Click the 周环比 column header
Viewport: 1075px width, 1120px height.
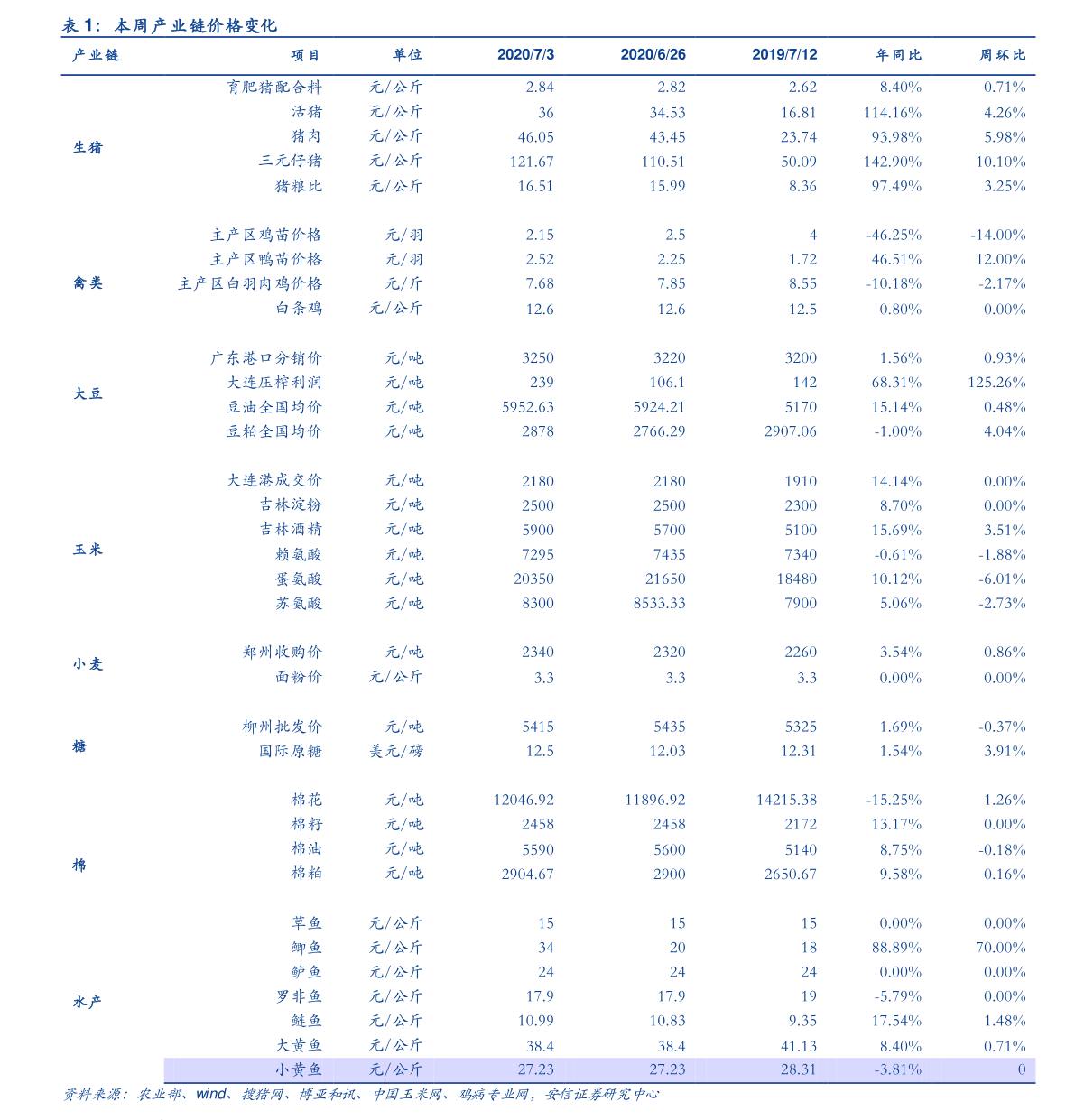(x=1002, y=55)
